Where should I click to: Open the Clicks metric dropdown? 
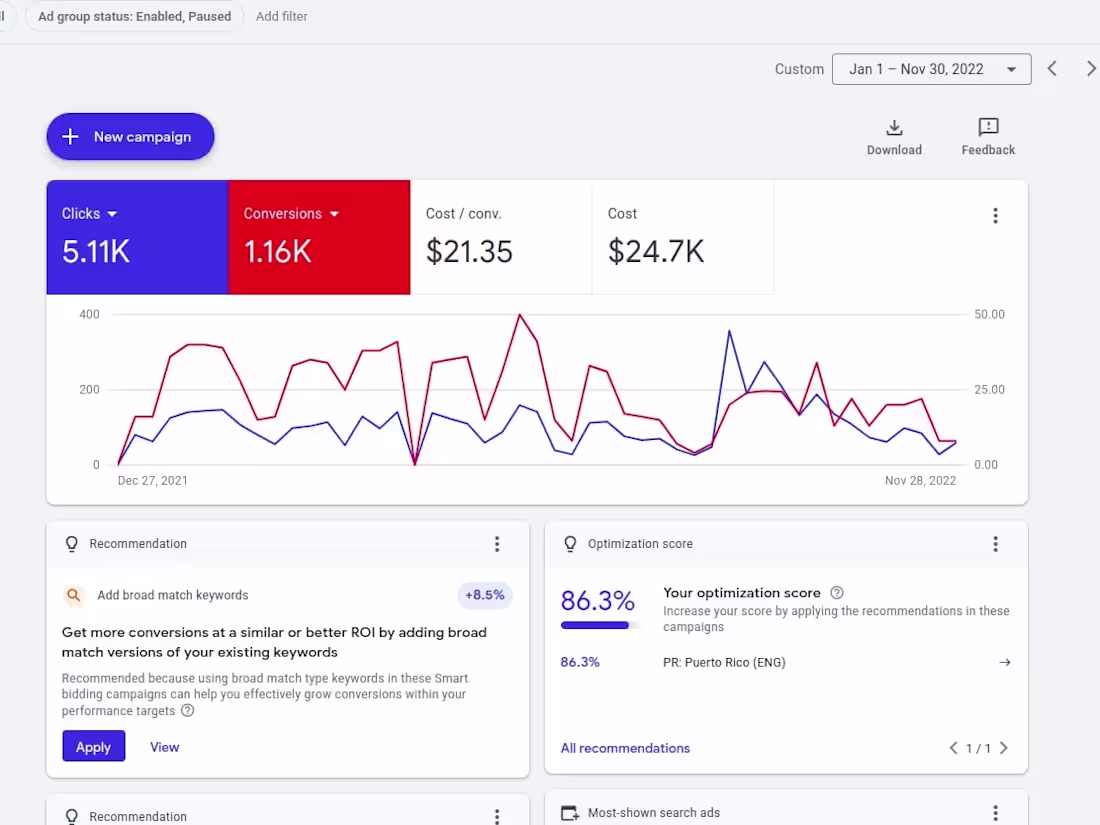(112, 213)
